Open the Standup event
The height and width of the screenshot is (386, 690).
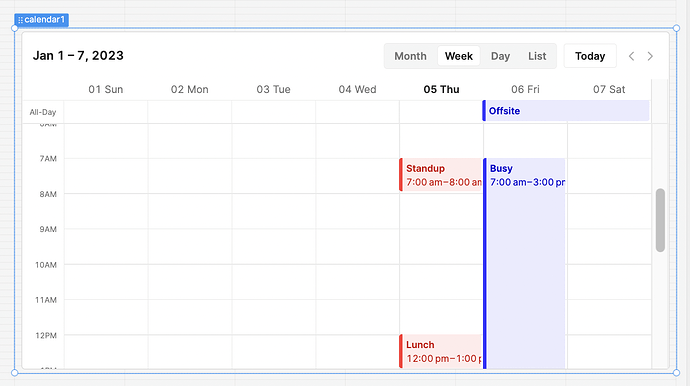[x=441, y=175]
